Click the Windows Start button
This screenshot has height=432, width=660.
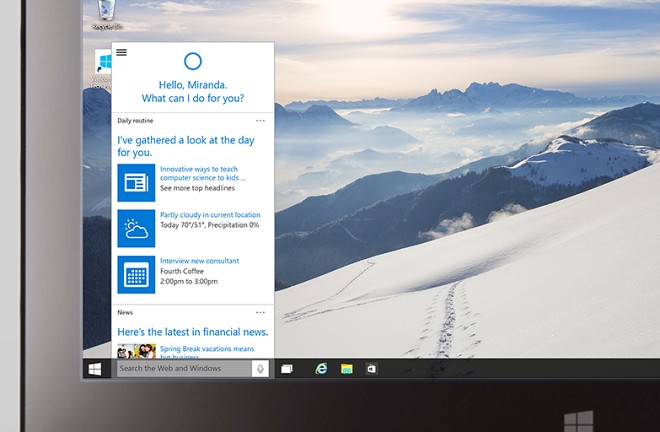[95, 369]
